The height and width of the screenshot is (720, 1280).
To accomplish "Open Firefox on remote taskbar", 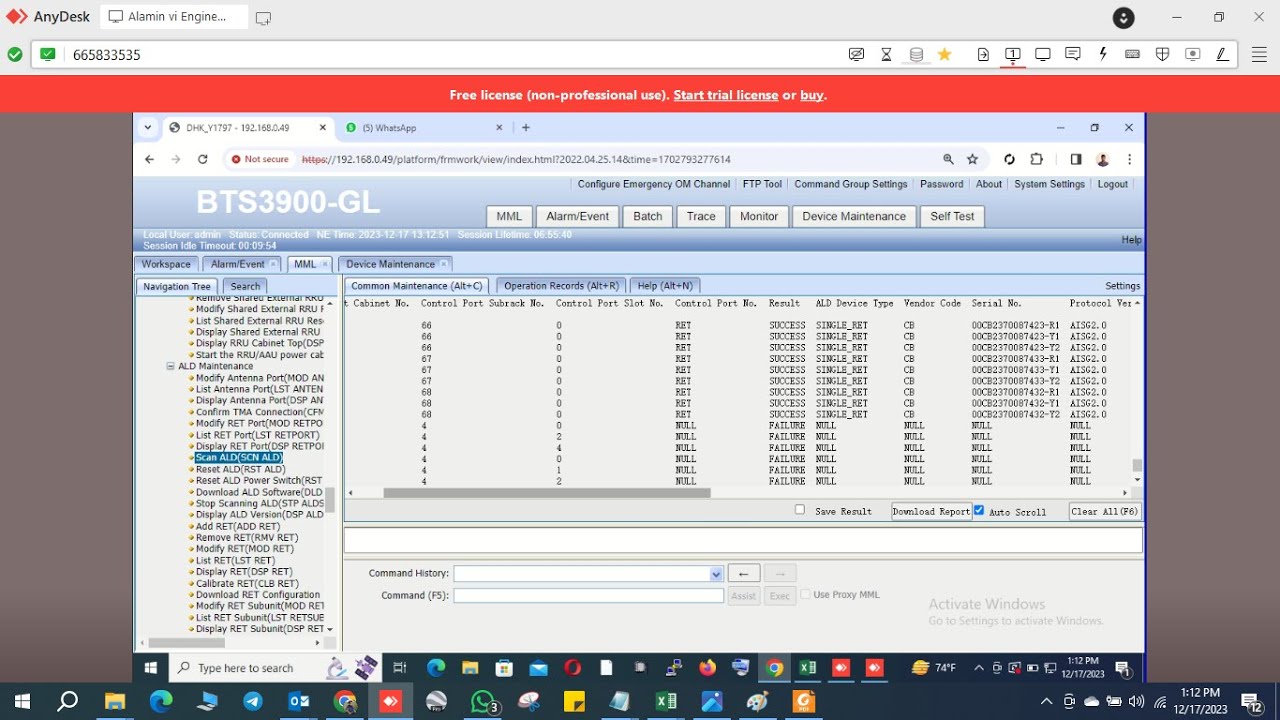I will 707,667.
